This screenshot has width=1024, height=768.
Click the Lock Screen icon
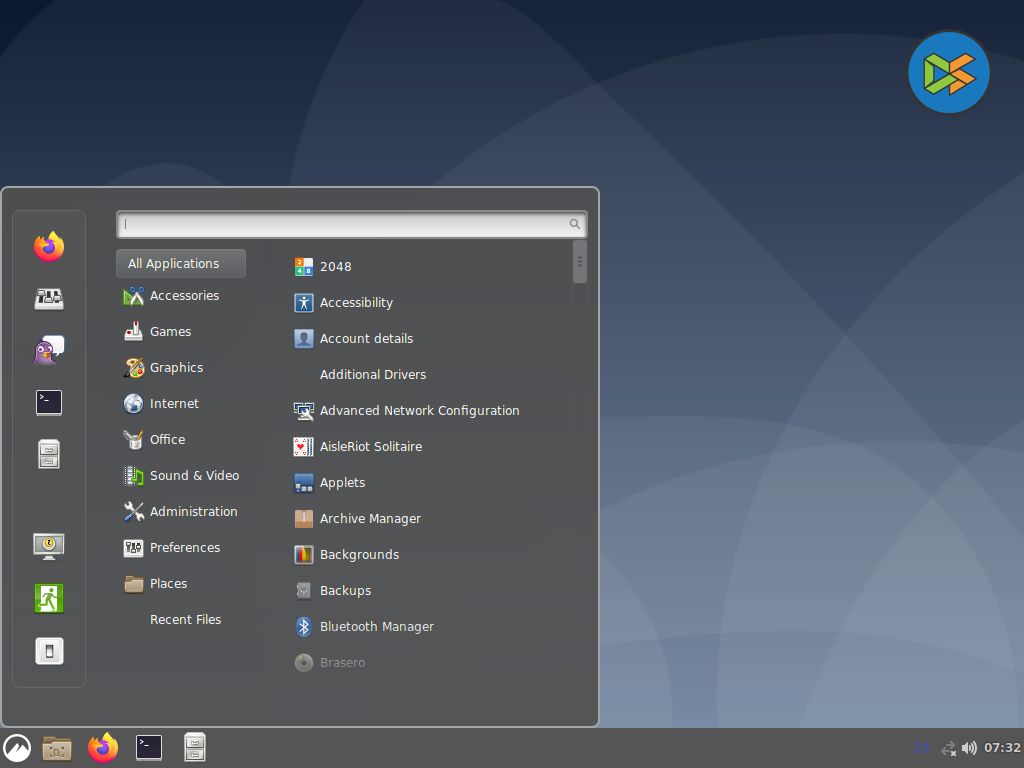(x=49, y=546)
